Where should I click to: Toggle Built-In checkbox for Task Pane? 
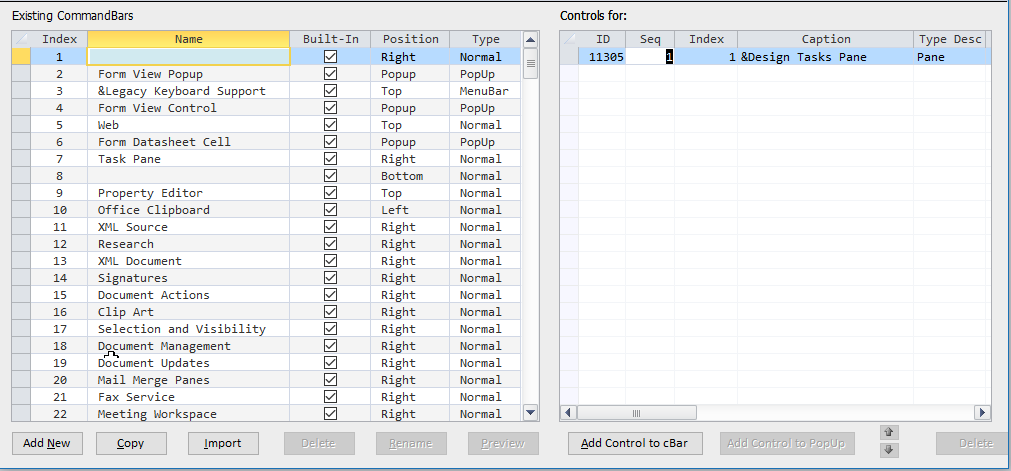coord(330,159)
